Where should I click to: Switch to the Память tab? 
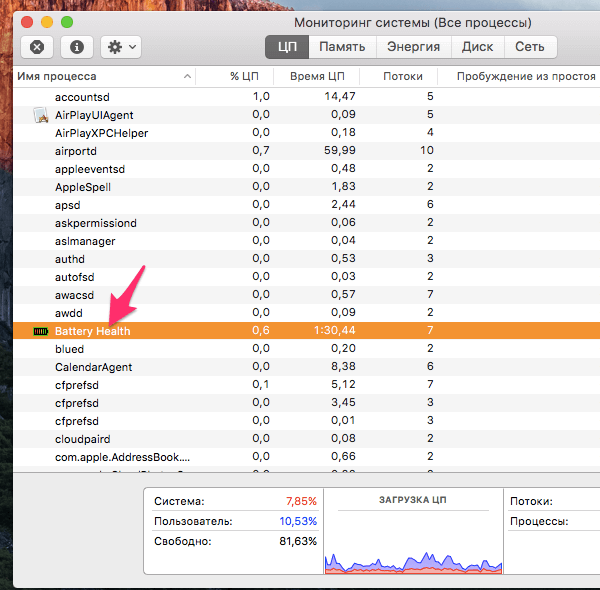(x=342, y=47)
